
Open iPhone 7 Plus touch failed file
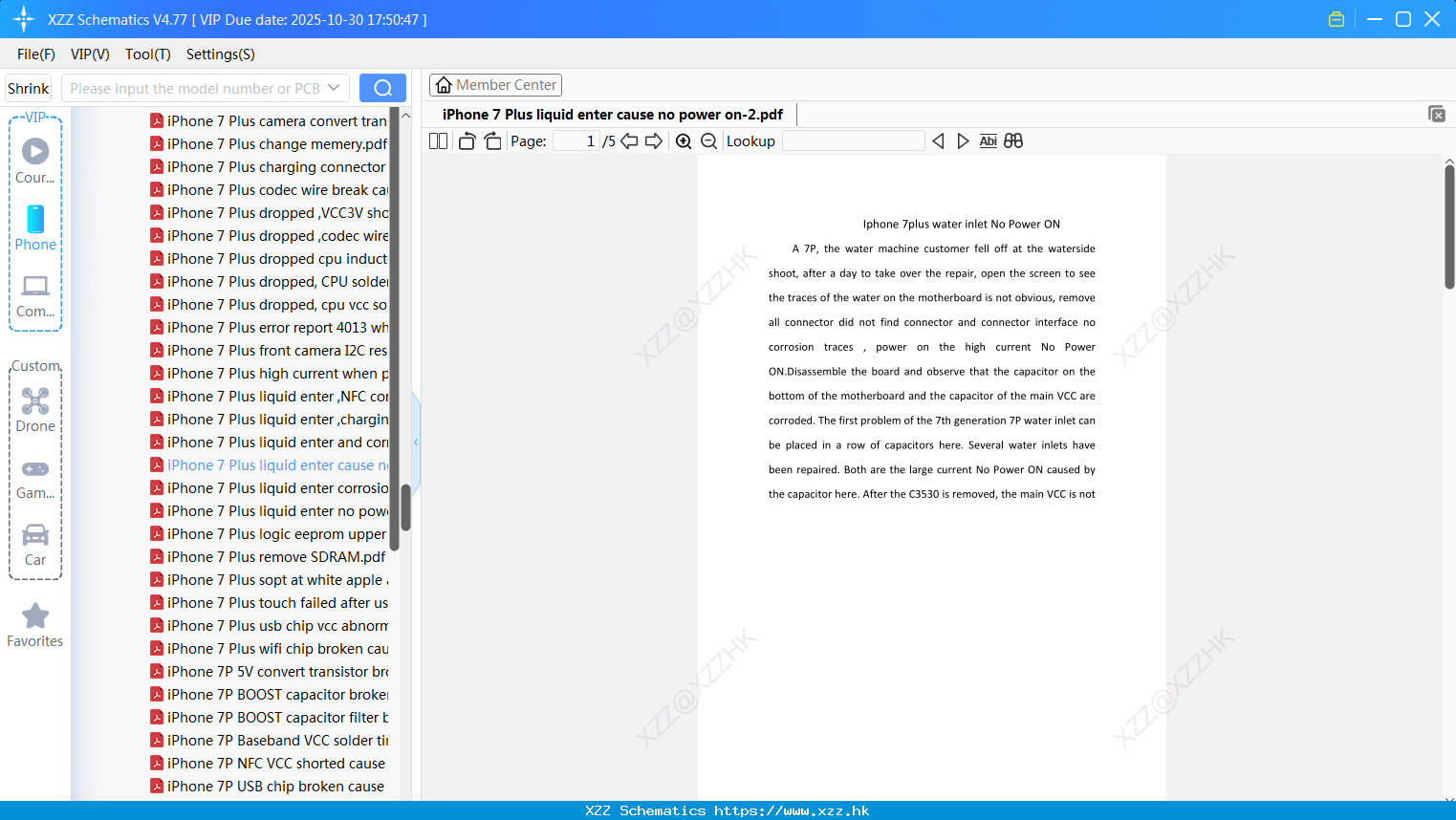coord(269,603)
